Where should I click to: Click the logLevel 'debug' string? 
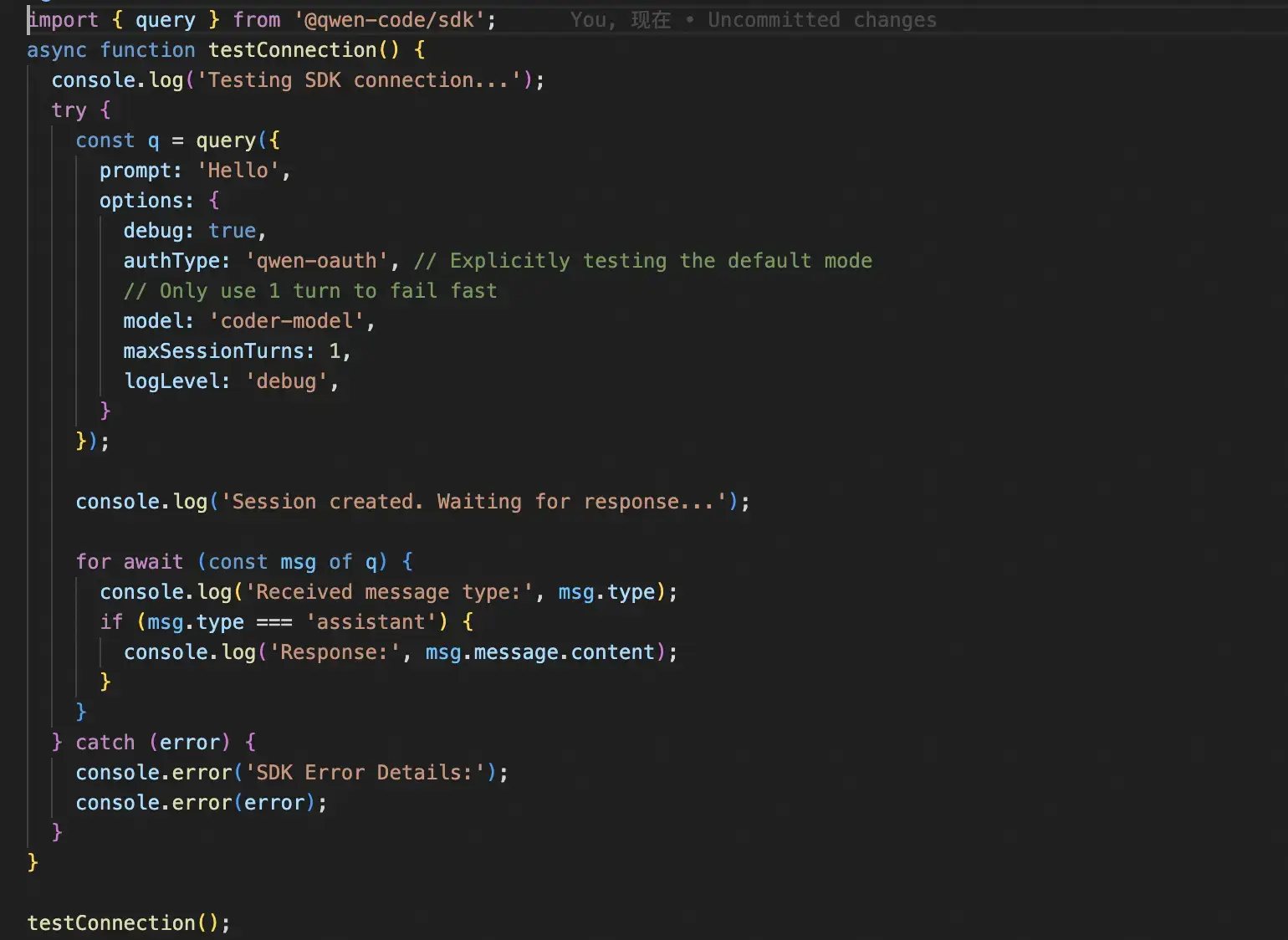286,381
